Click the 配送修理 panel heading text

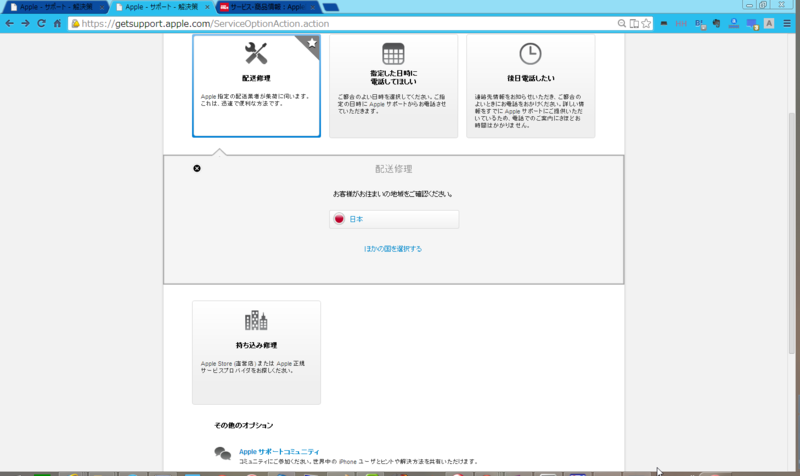[393, 169]
